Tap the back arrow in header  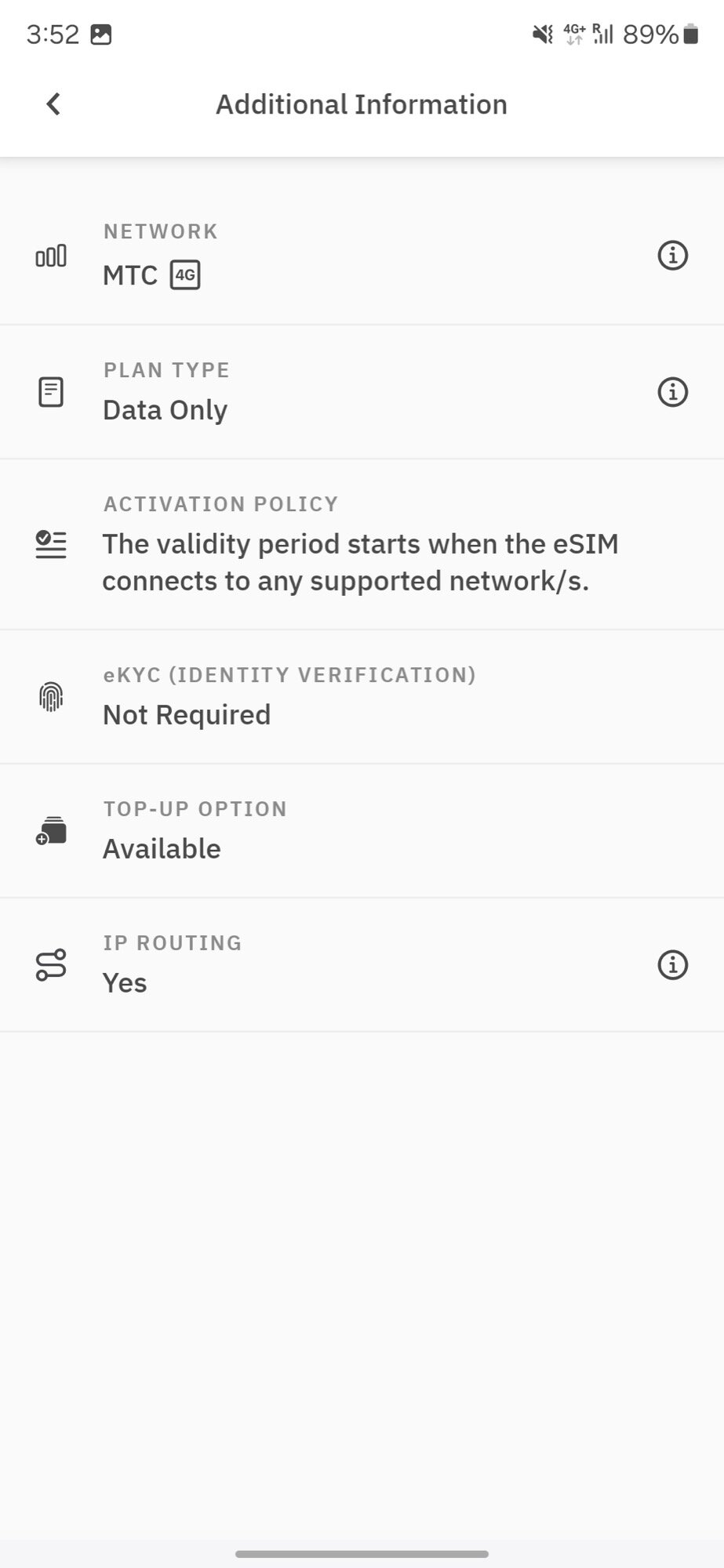(53, 104)
